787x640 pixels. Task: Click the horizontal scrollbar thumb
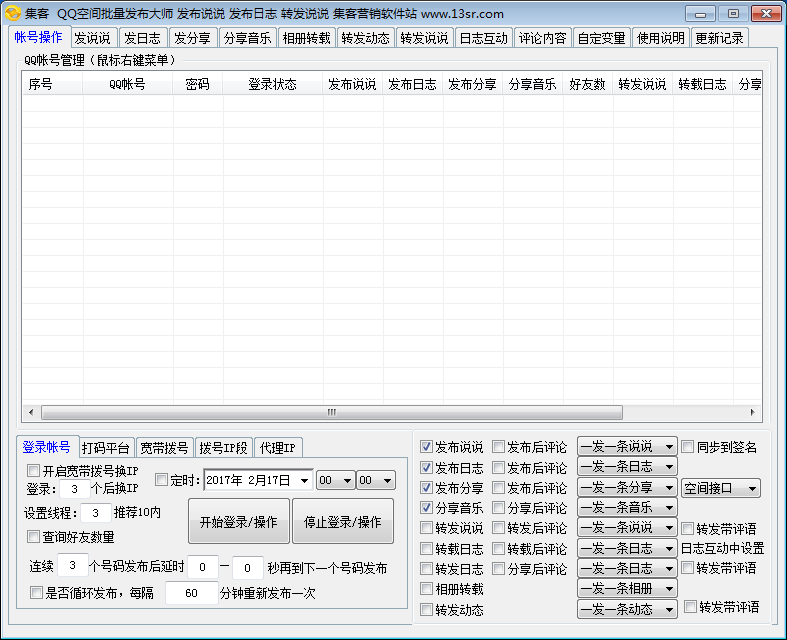pyautogui.click(x=332, y=412)
